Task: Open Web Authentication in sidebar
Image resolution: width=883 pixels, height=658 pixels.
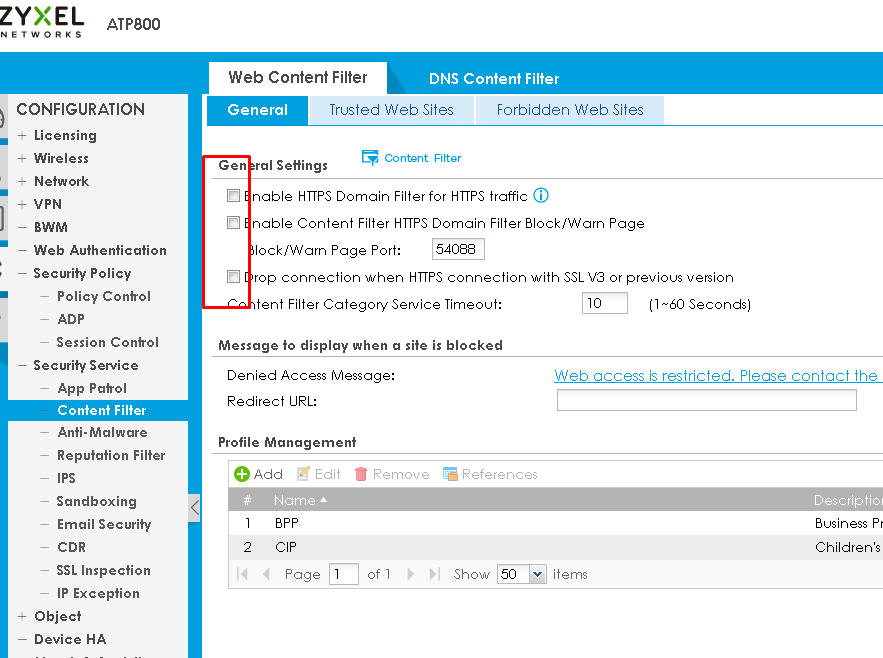Action: point(100,250)
